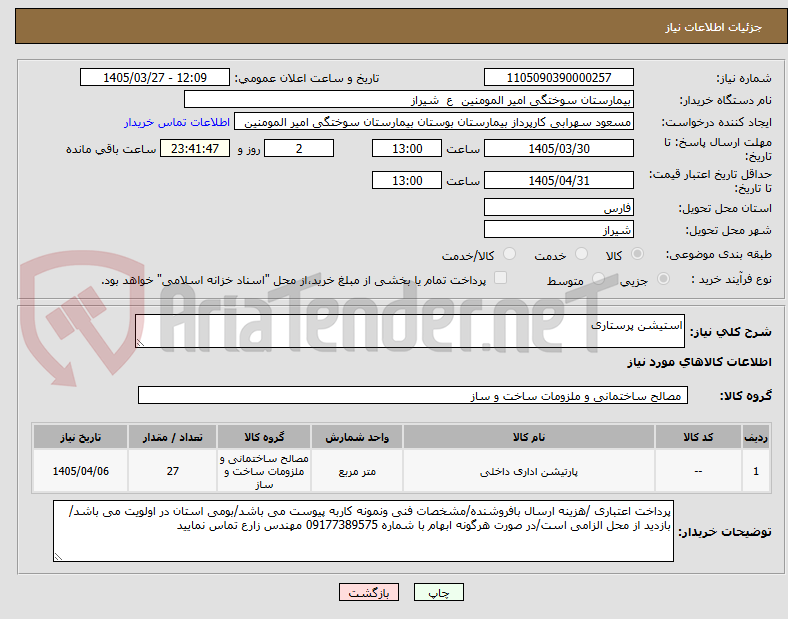The image size is (788, 619).
Task: Click the ردیف column header
Action: (x=756, y=437)
